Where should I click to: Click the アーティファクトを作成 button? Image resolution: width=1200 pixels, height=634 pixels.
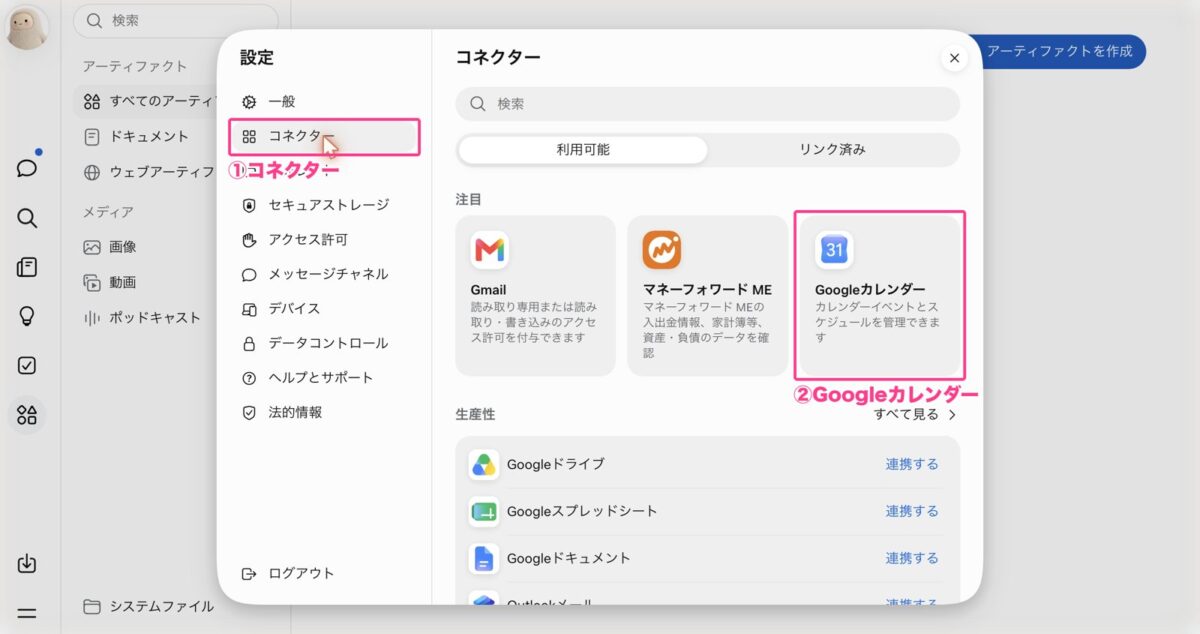tap(1060, 52)
